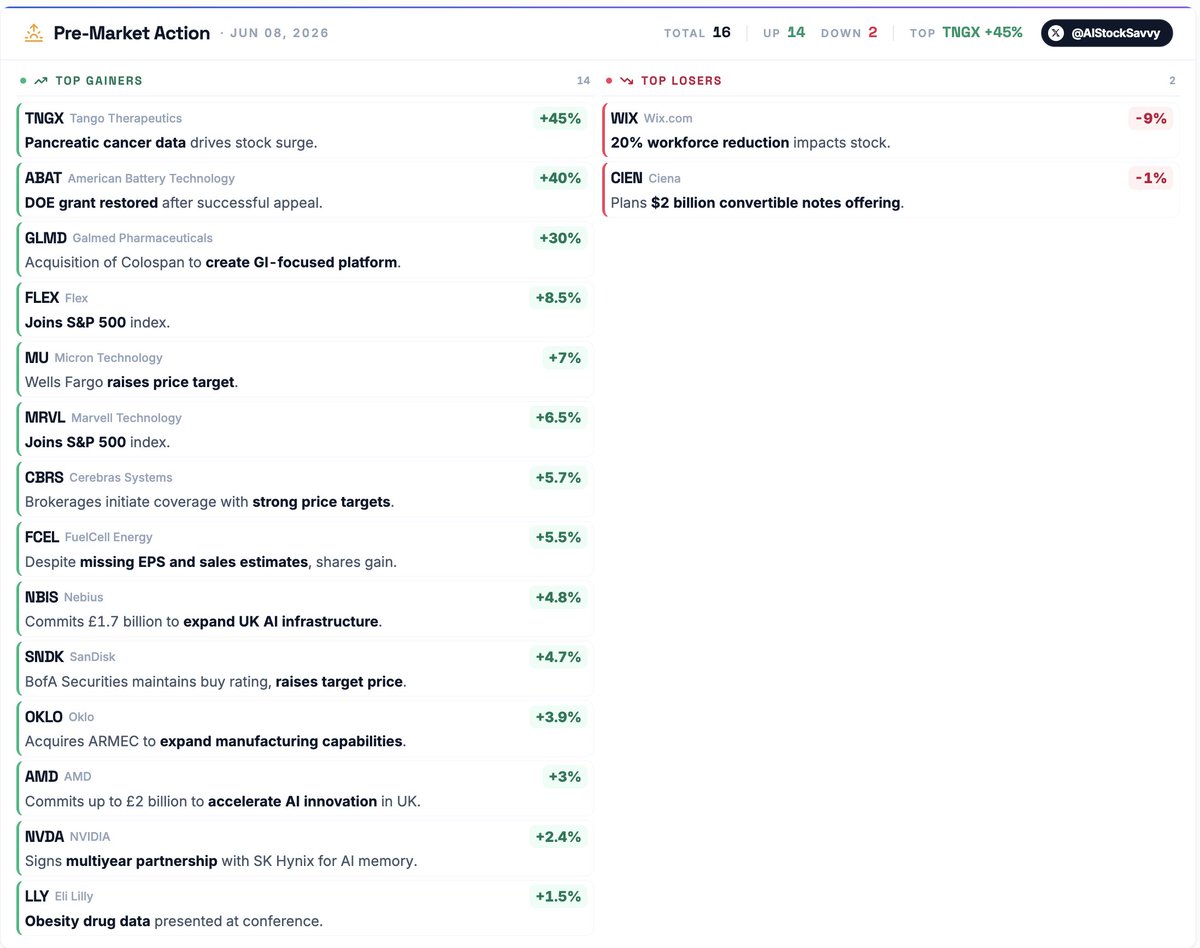
Task: Click the +4.7% badge for SanDisk
Action: click(558, 657)
